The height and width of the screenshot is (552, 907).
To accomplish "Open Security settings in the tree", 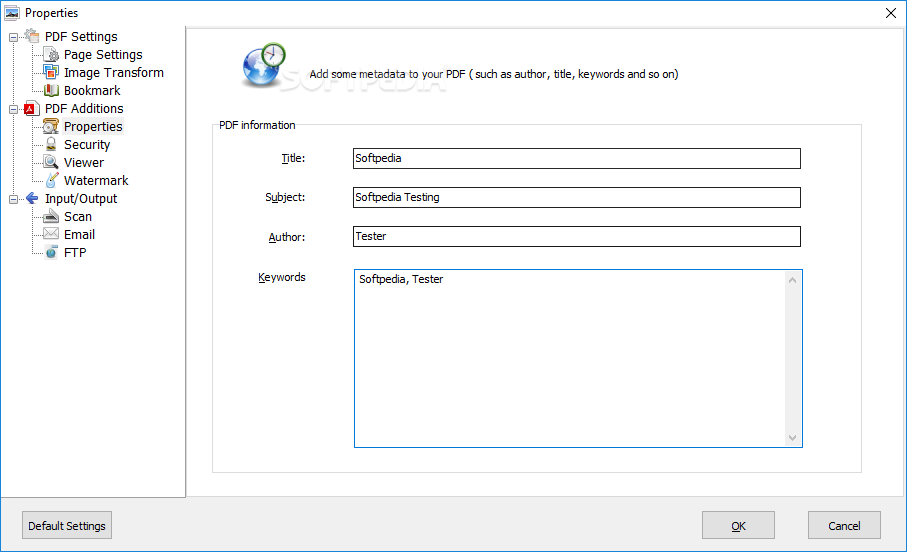I will [x=87, y=144].
